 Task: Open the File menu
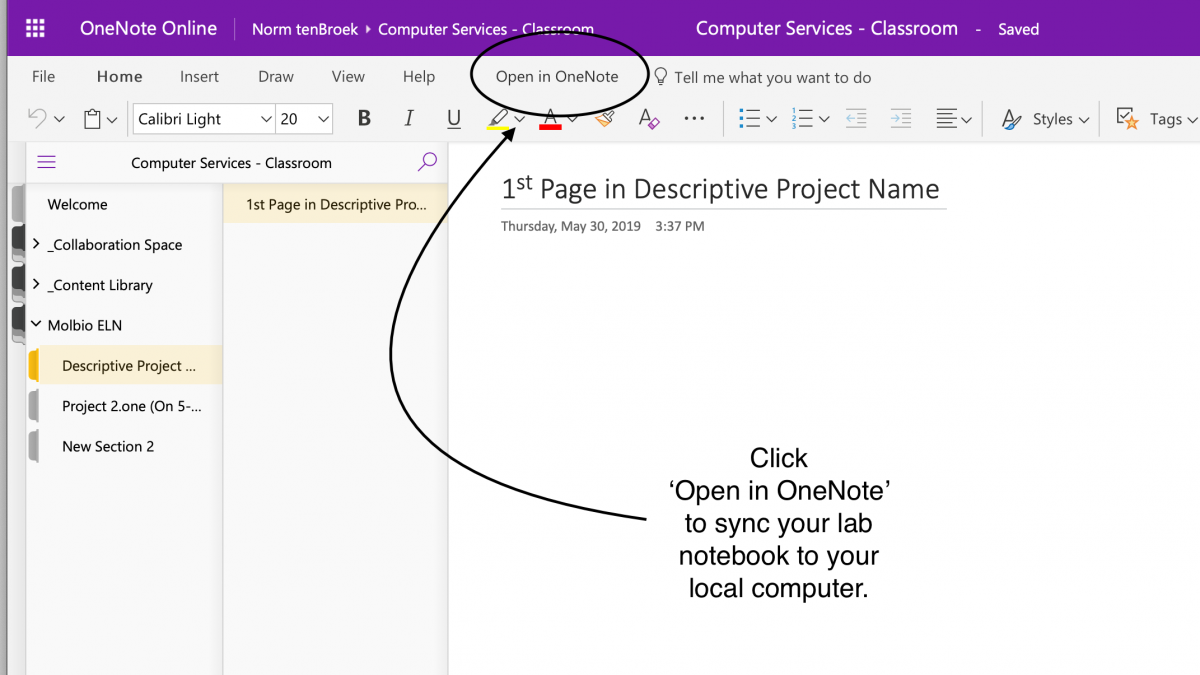tap(43, 76)
